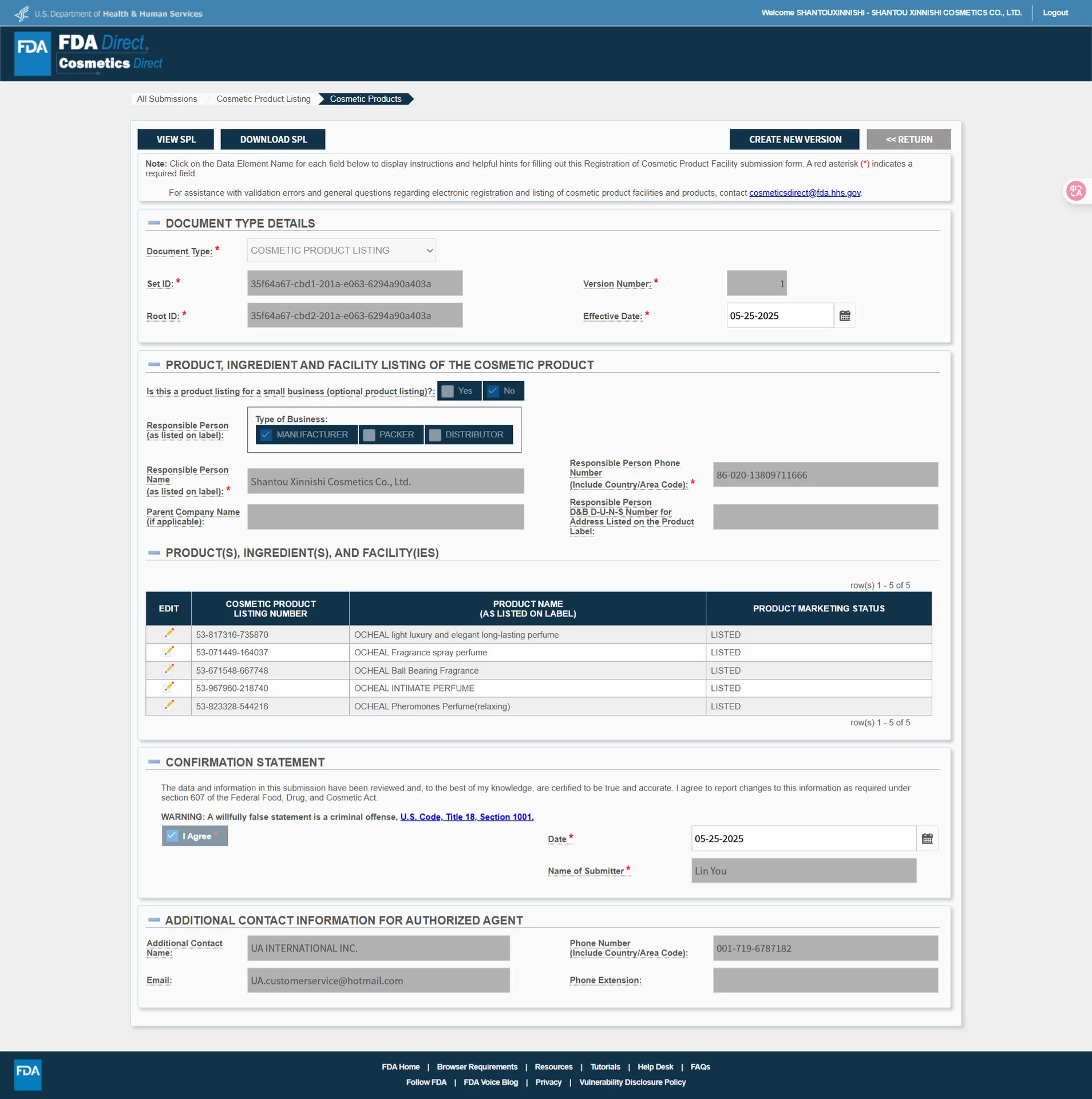Edit the Pheromones Perfume(relaxing) row
Image resolution: width=1092 pixels, height=1099 pixels.
click(x=169, y=705)
